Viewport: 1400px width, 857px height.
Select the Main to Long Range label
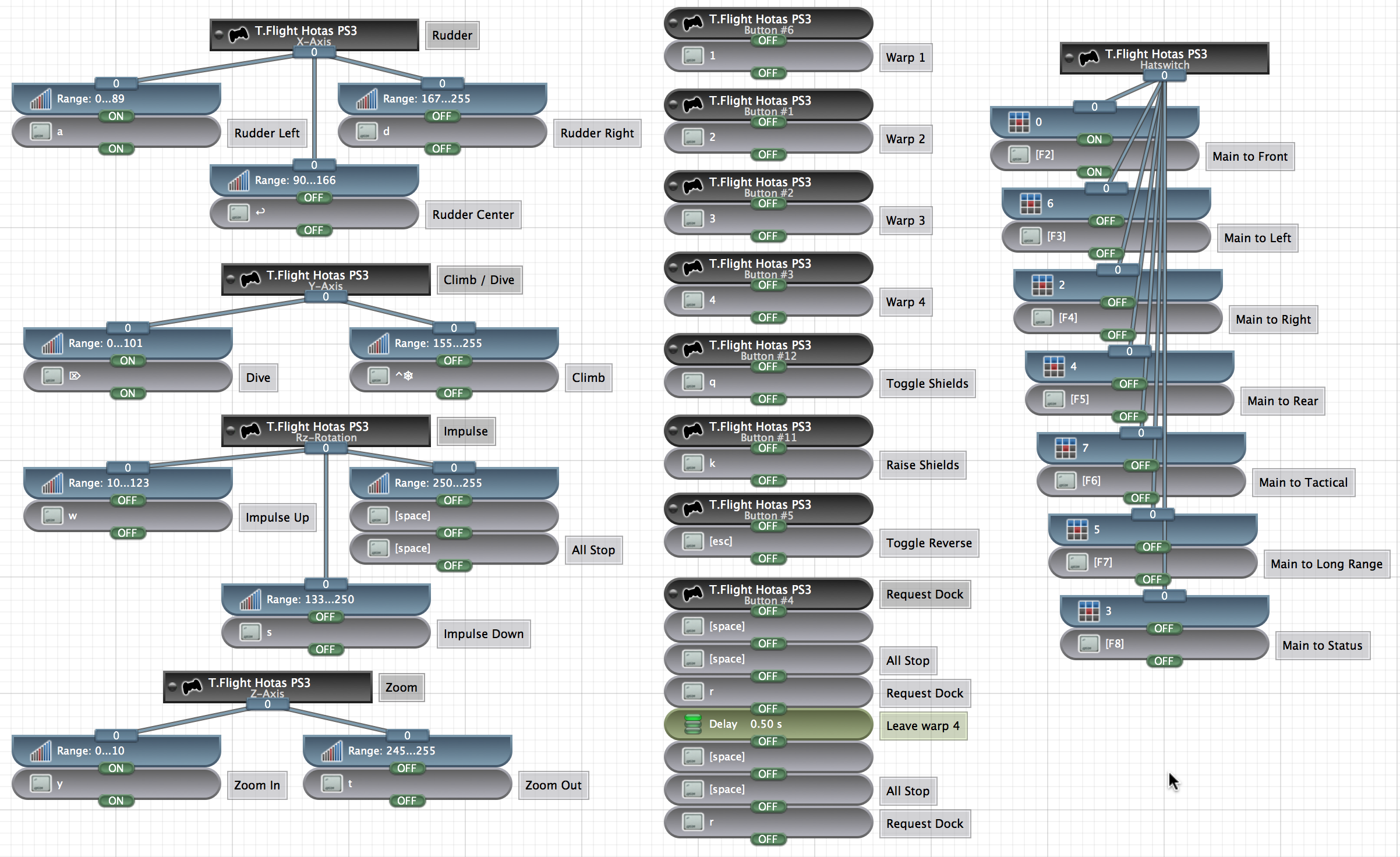coord(1326,564)
